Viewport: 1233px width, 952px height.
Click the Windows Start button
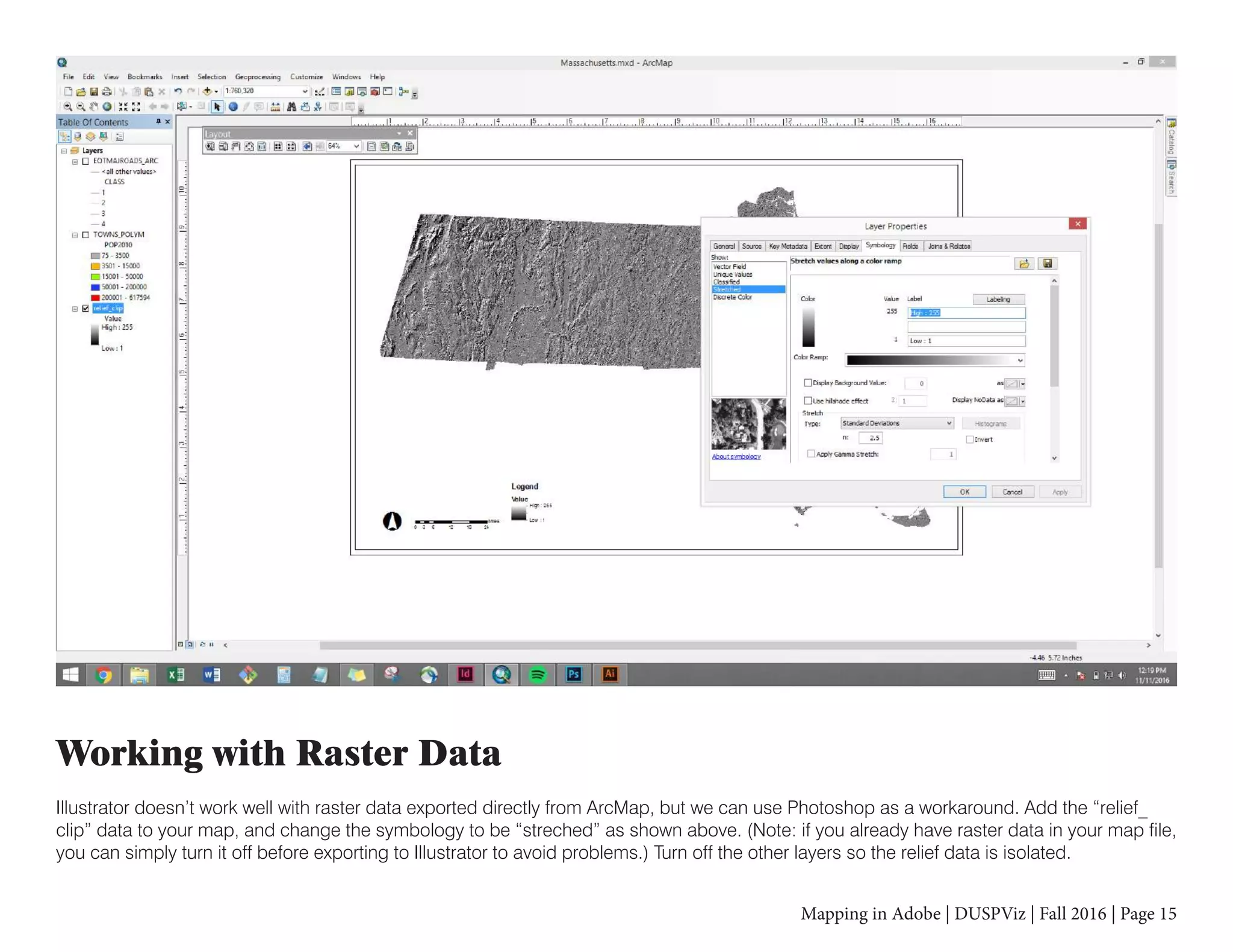tap(71, 675)
